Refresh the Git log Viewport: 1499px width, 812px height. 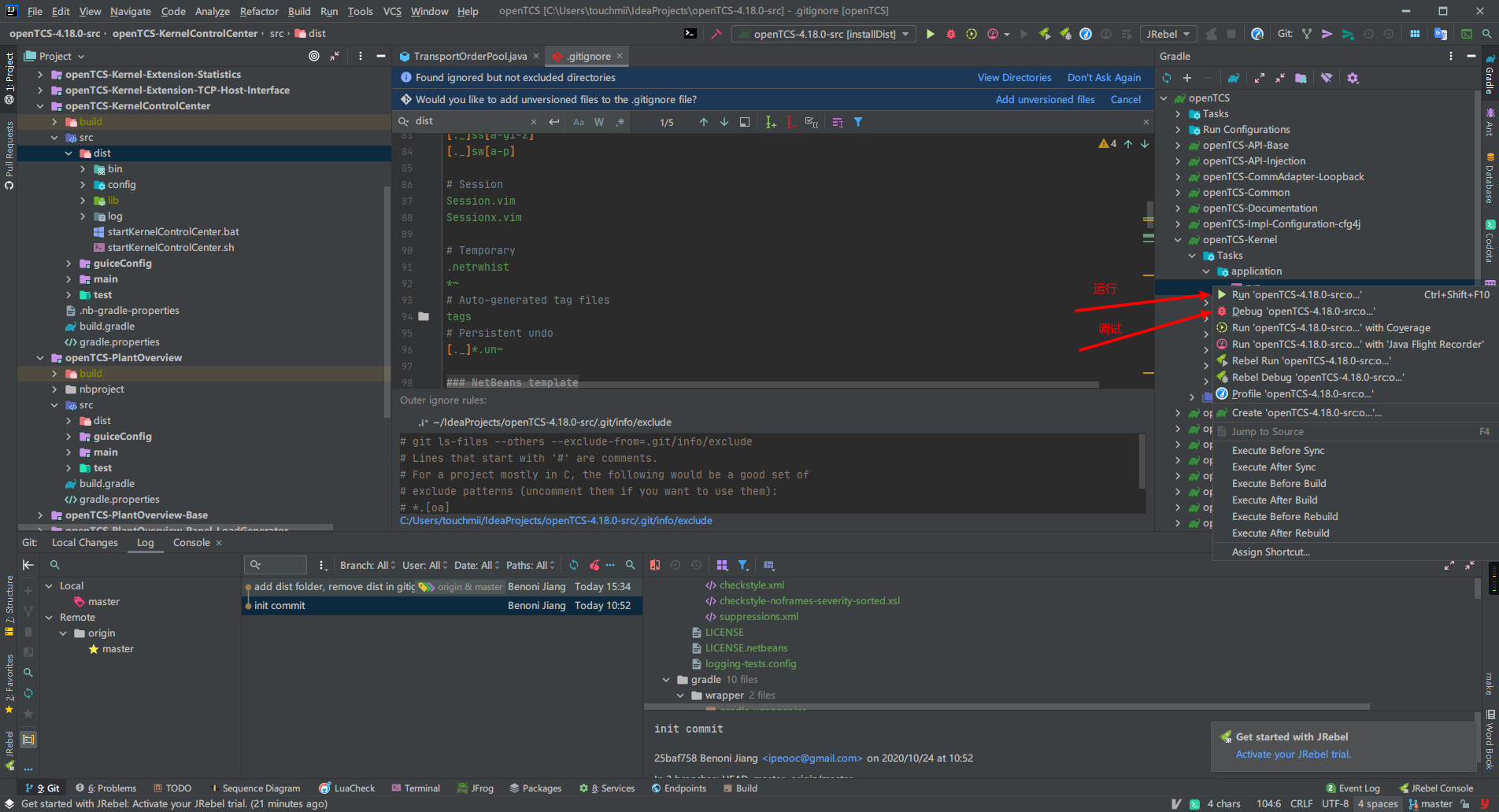click(574, 565)
